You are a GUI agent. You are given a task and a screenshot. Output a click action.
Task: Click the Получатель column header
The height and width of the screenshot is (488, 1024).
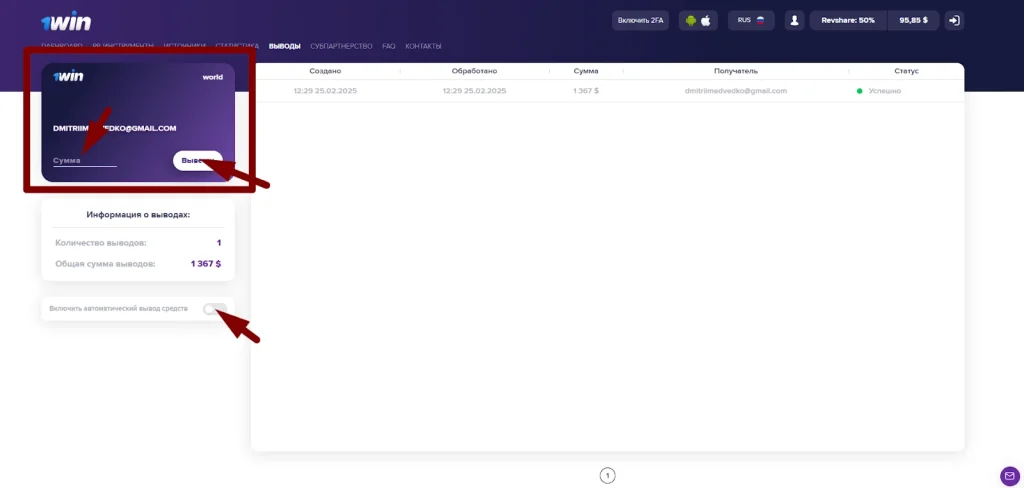(736, 71)
